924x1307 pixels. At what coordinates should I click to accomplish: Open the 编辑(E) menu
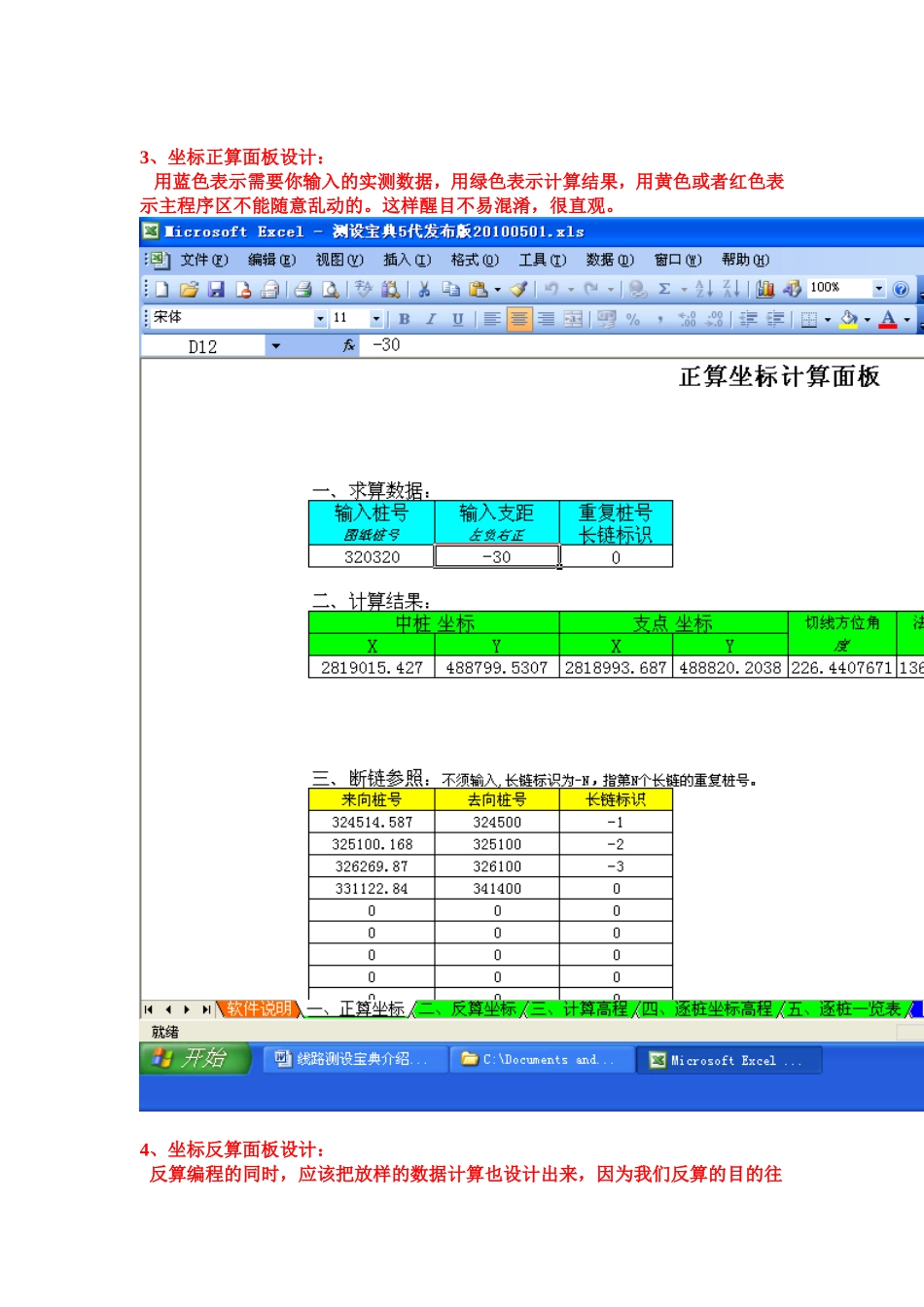click(x=271, y=260)
